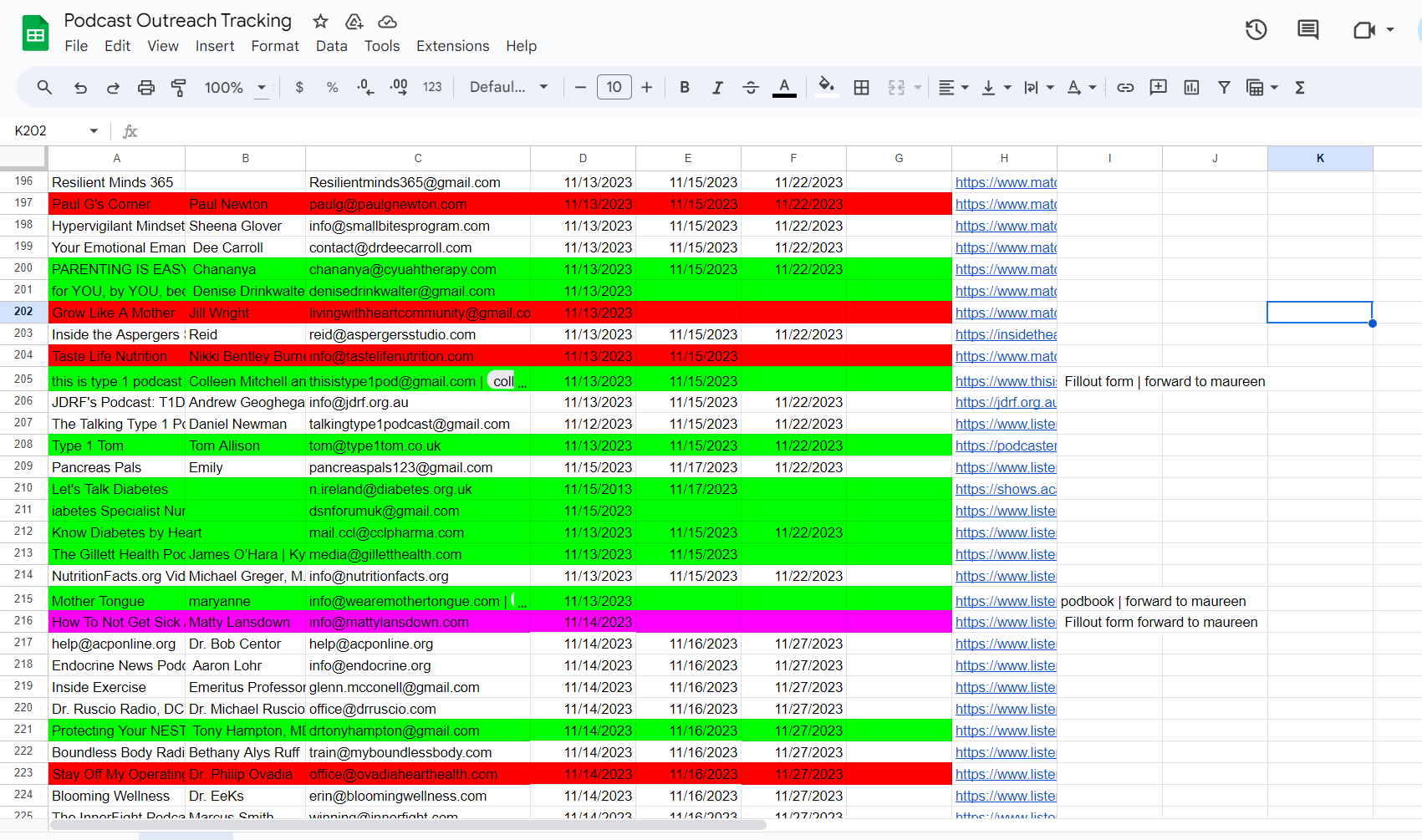The width and height of the screenshot is (1422, 840).
Task: Toggle bold formatting
Action: [x=685, y=87]
